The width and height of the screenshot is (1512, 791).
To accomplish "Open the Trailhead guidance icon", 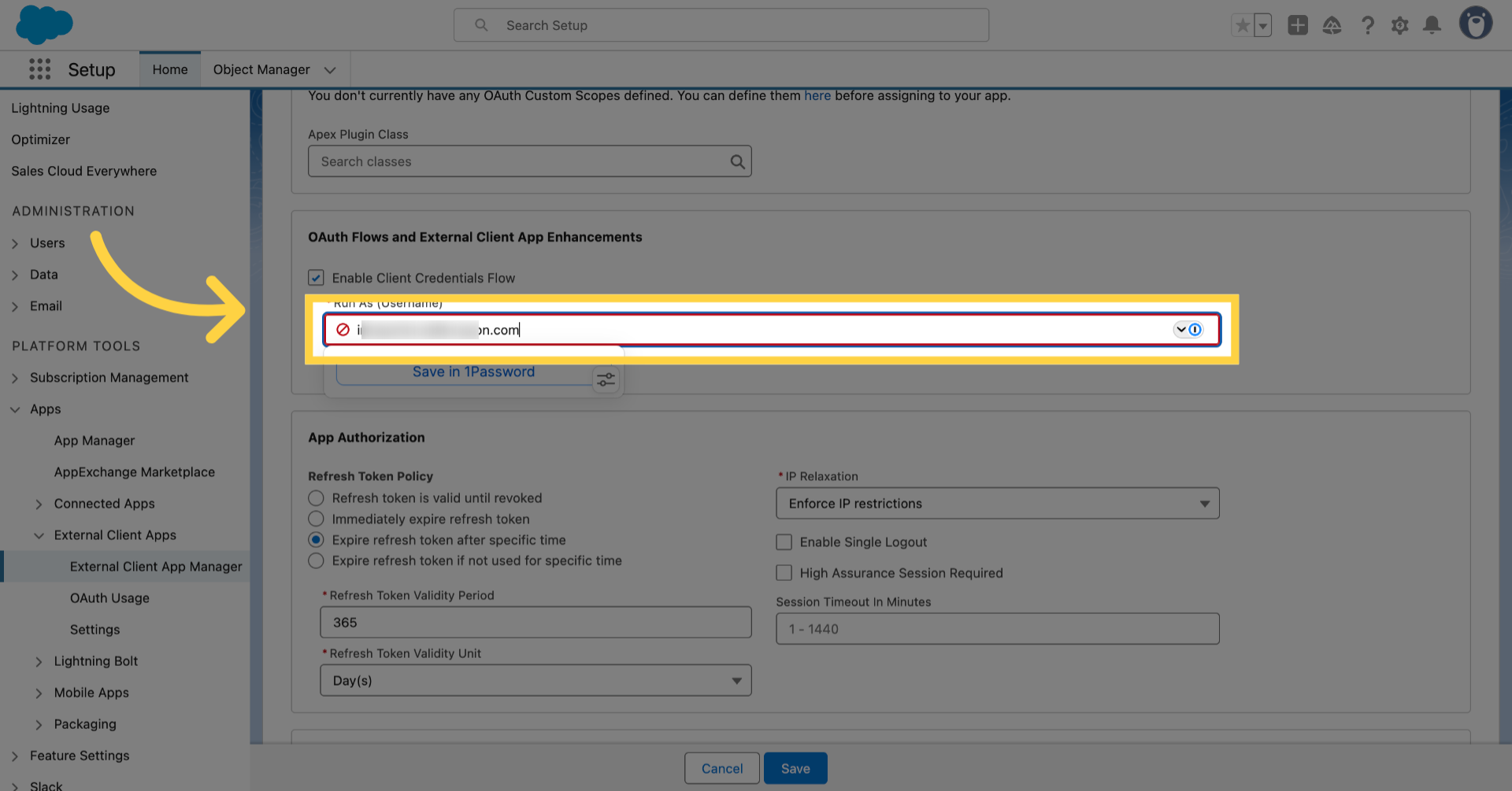I will [1332, 26].
